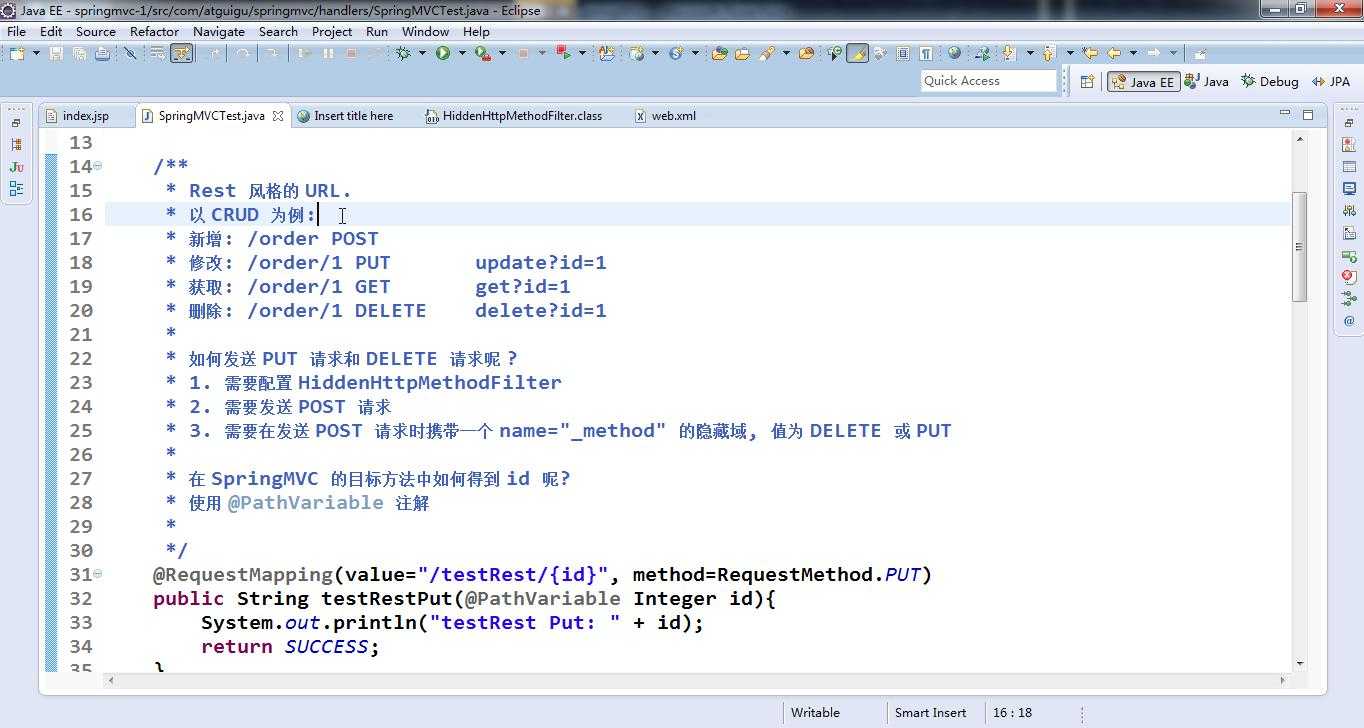Click the Search flashlight icon

coord(767,53)
